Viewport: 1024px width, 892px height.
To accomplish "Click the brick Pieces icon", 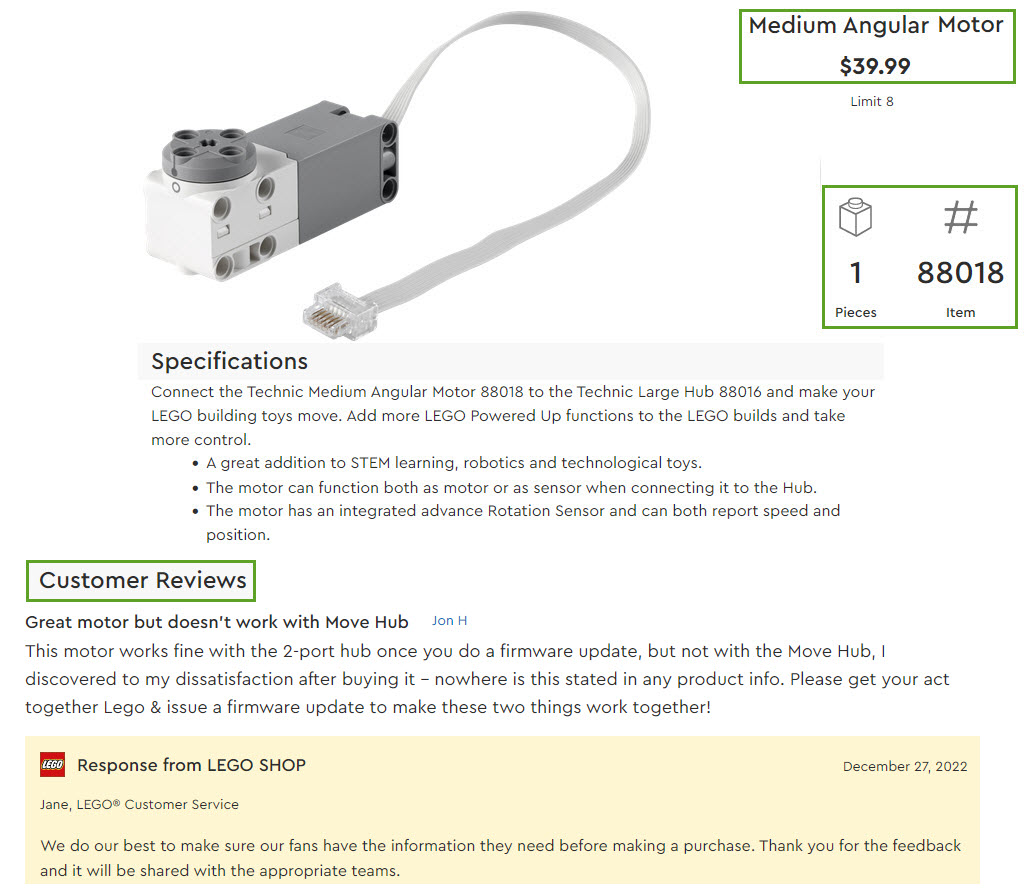I will click(x=855, y=218).
